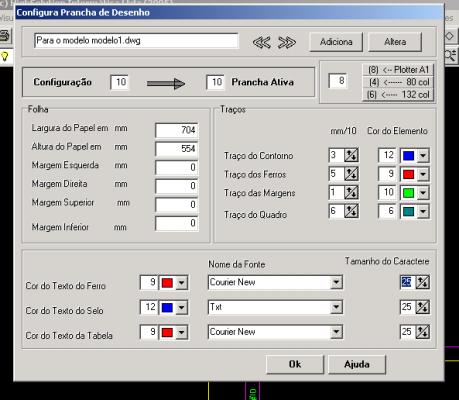The height and width of the screenshot is (400, 459).
Task: Edit Cor do Texto da Tabela color number
Action: pos(149,332)
